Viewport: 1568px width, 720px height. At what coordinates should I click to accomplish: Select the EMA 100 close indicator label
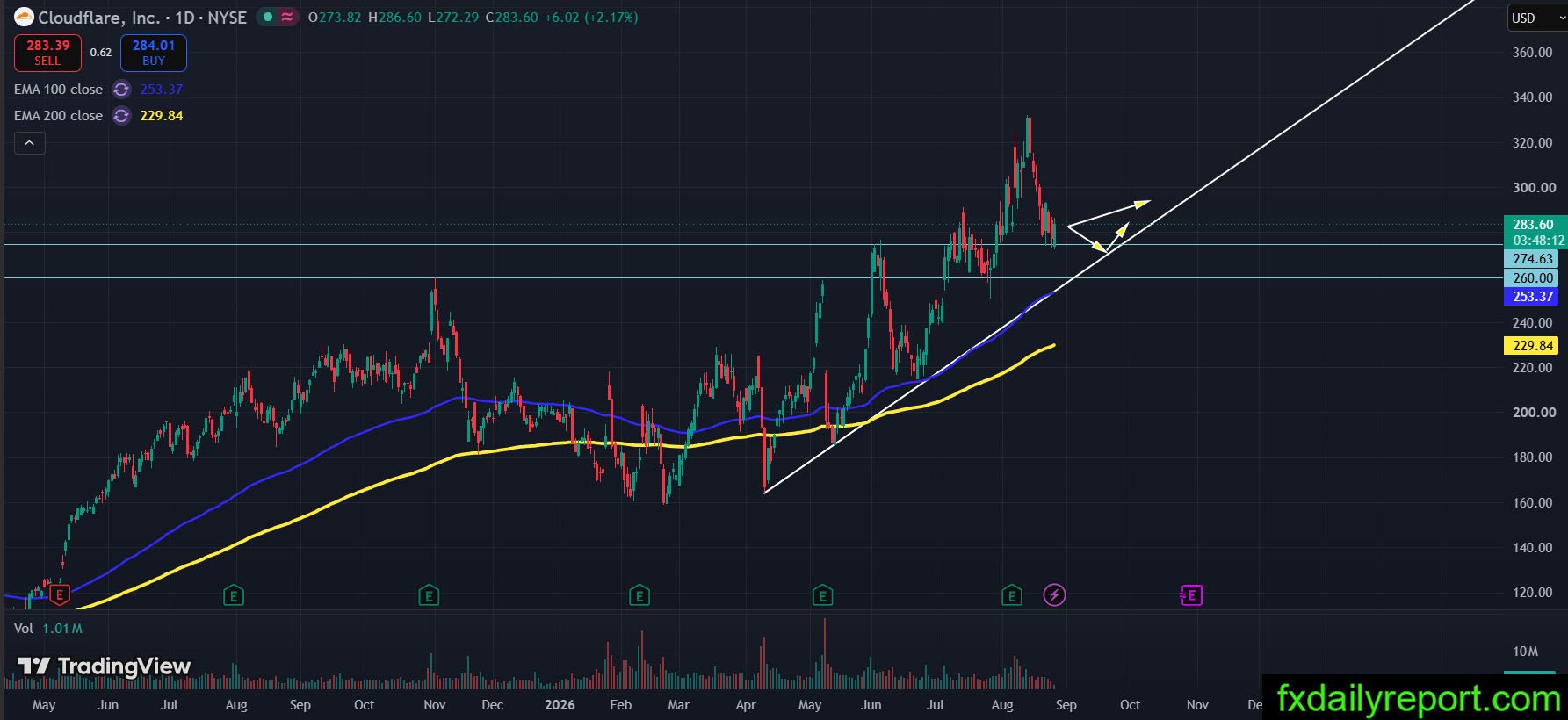tap(58, 90)
